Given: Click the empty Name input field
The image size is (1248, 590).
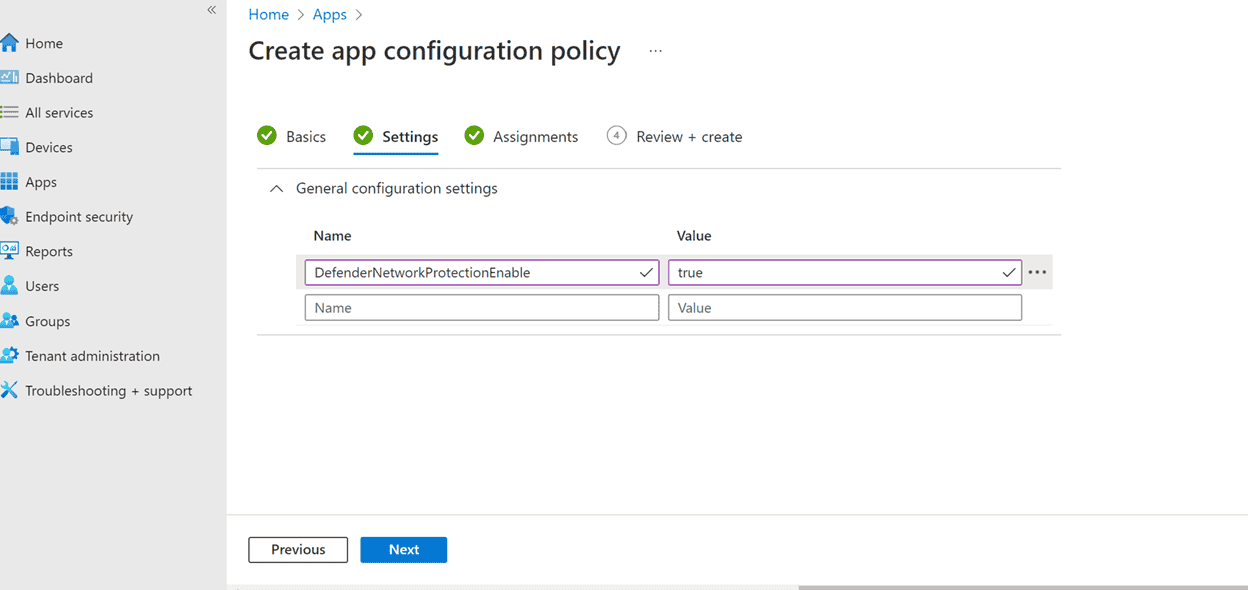Looking at the screenshot, I should (x=481, y=307).
